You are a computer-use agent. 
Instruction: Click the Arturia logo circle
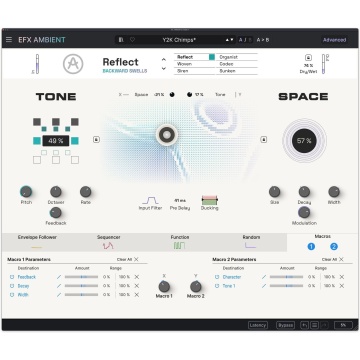click(73, 64)
